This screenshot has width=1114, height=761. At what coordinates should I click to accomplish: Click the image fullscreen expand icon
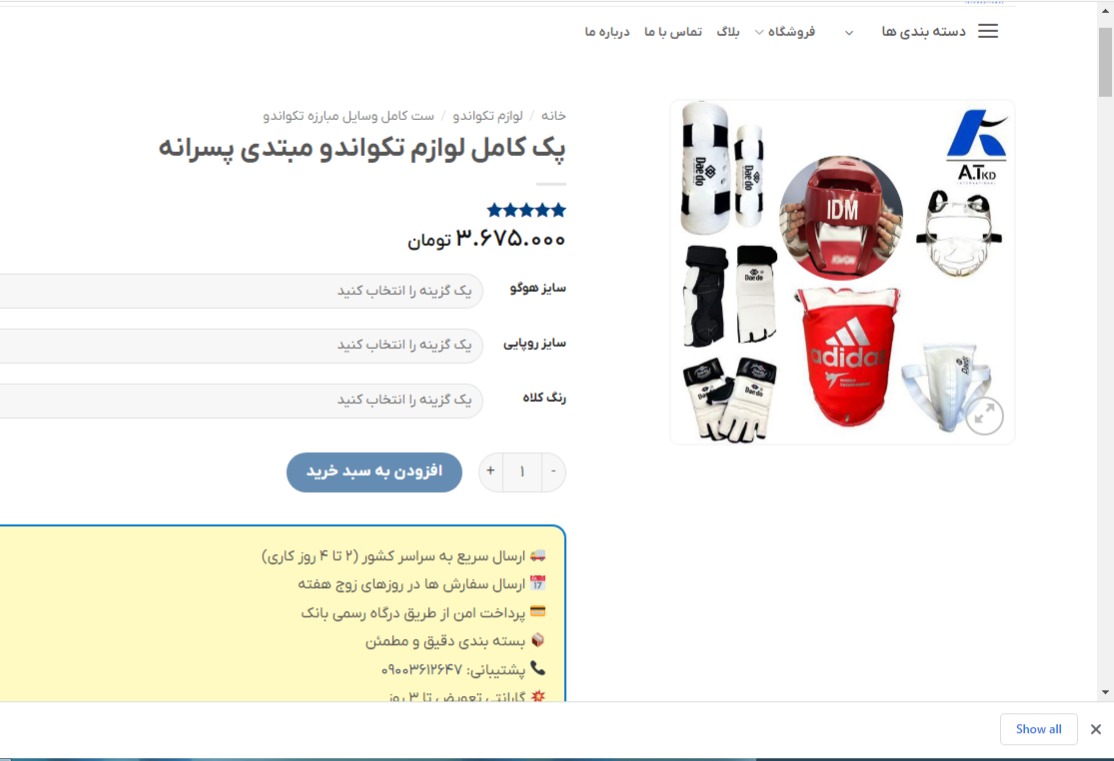coord(984,416)
